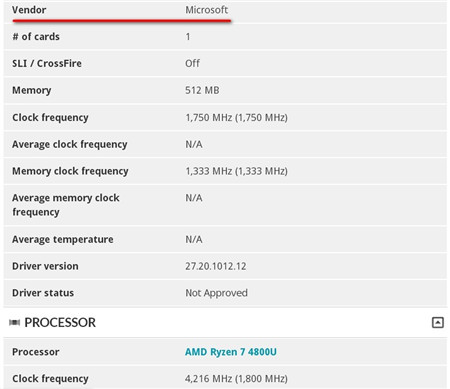This screenshot has width=450, height=389.
Task: Select the Microsoft vendor value
Action: pyautogui.click(x=207, y=10)
